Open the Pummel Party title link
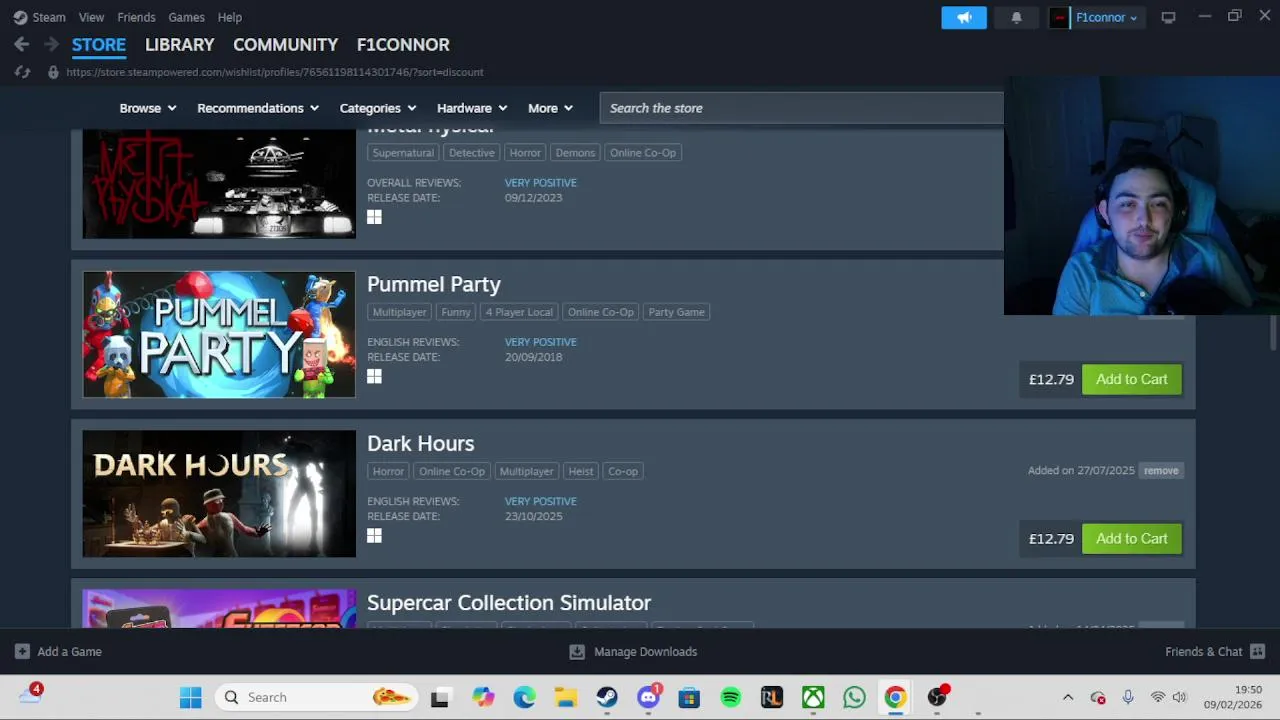The image size is (1280, 720). [x=434, y=284]
